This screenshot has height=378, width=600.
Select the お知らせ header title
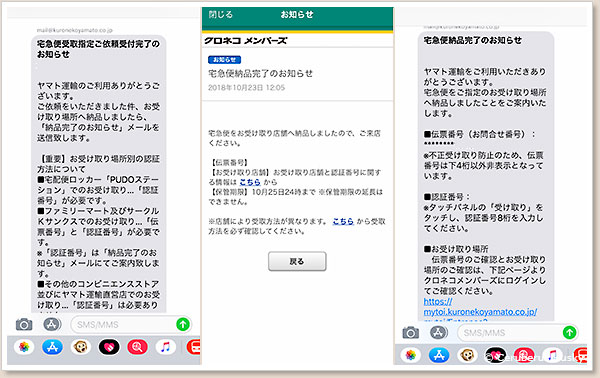(297, 15)
